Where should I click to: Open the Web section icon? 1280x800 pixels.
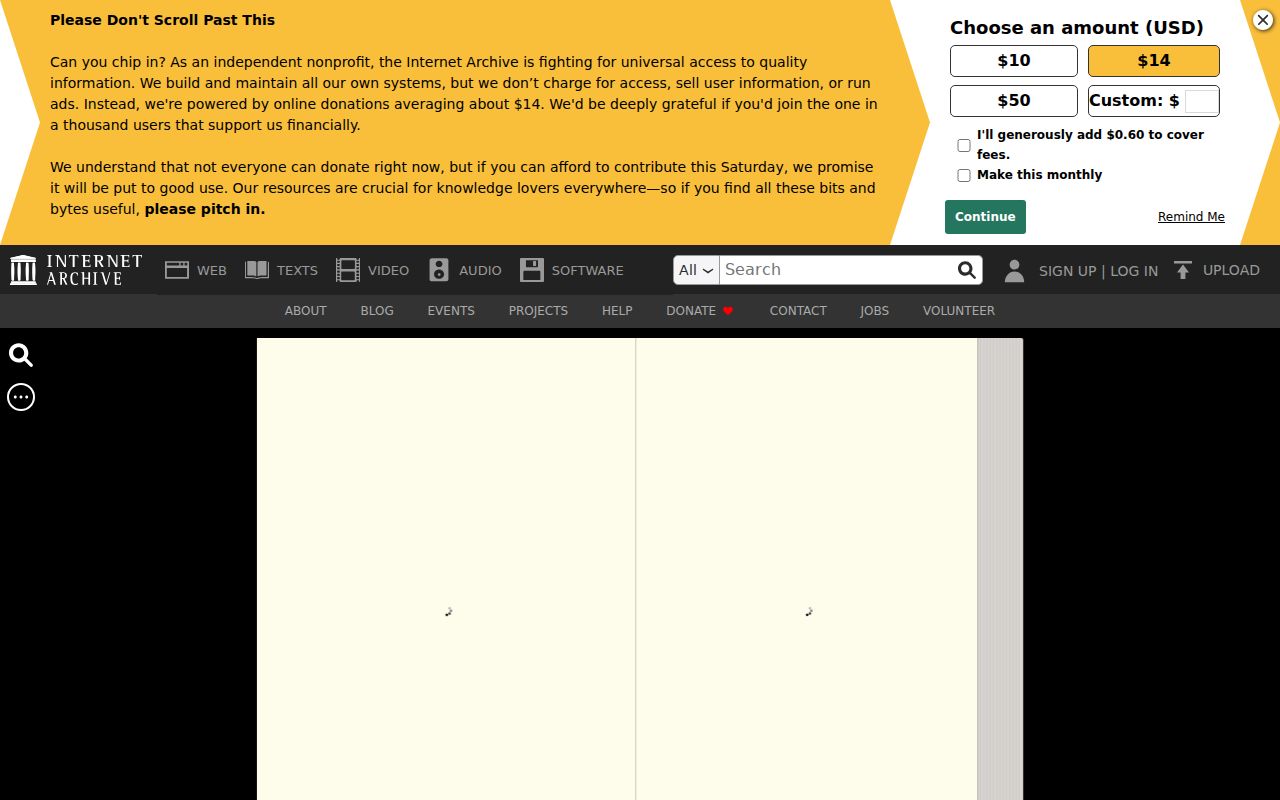177,270
